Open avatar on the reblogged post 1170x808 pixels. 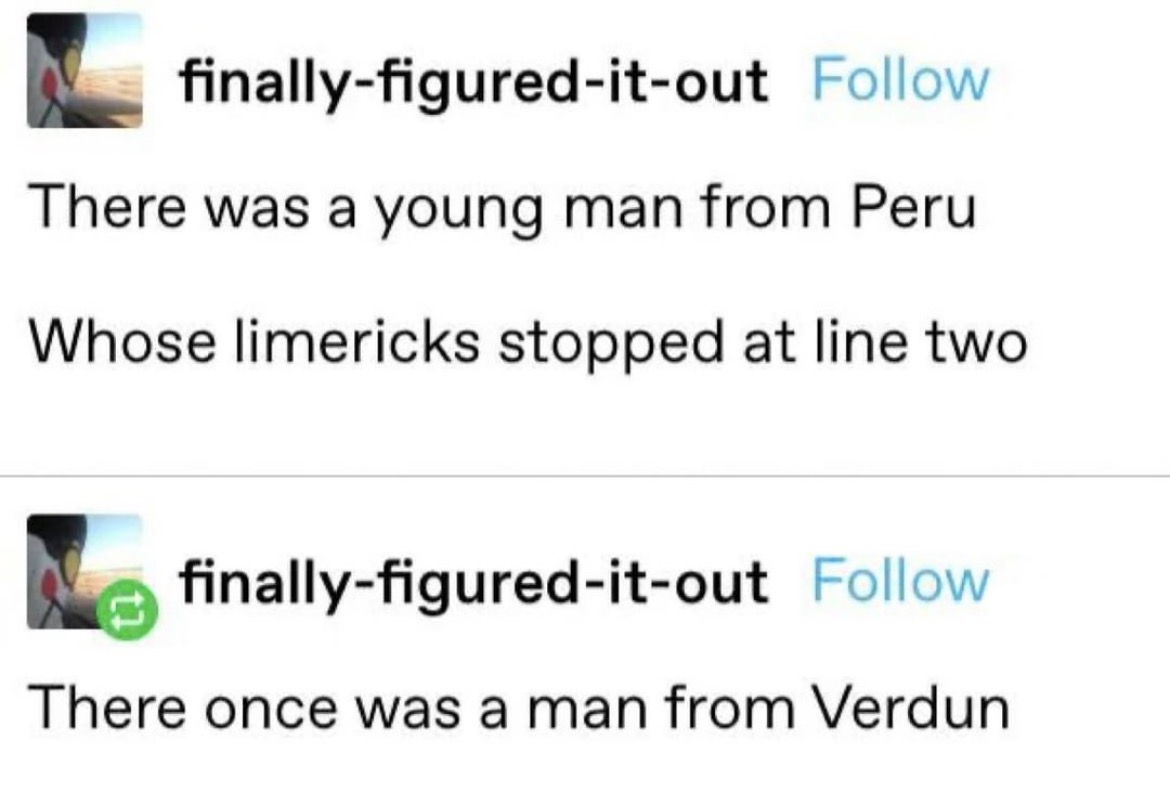pos(84,571)
